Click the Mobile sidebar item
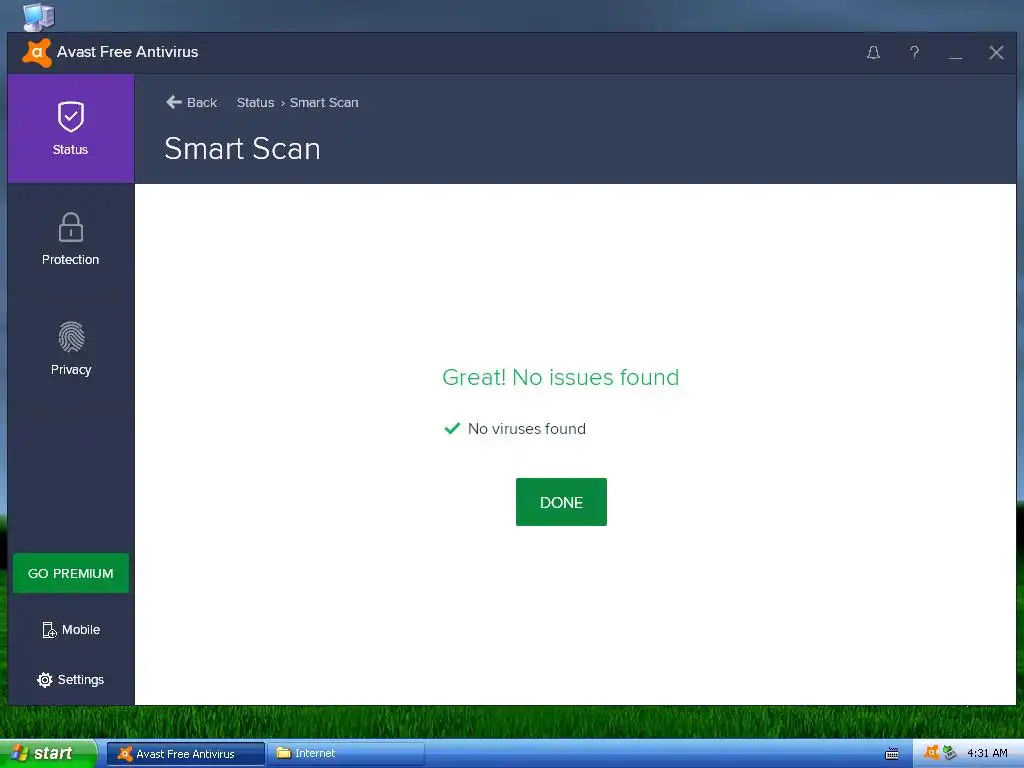This screenshot has width=1024, height=768. 71,630
